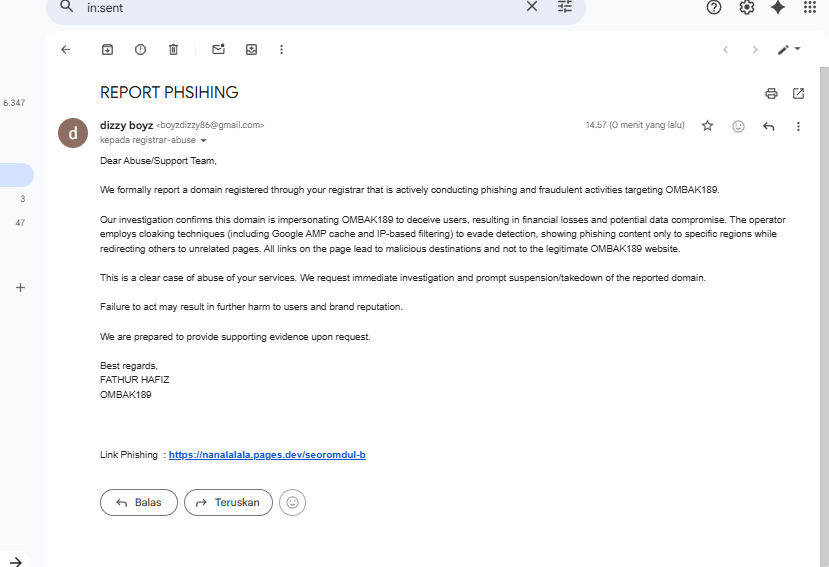Delete the email with trash icon
The width and height of the screenshot is (829, 567).
tap(173, 49)
